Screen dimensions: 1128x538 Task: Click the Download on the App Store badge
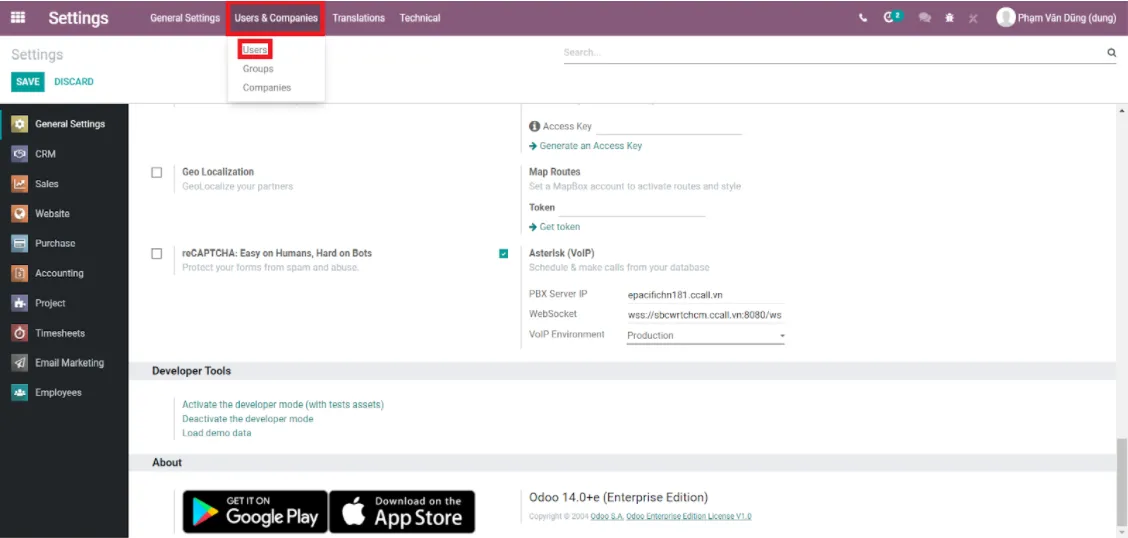[x=402, y=512]
